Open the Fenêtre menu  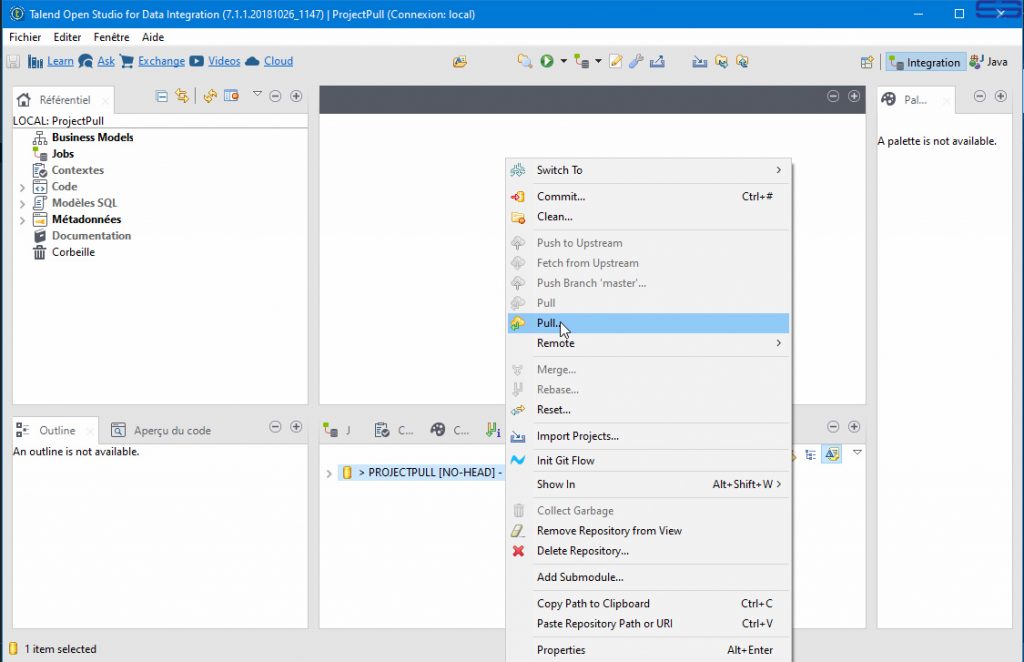click(111, 37)
